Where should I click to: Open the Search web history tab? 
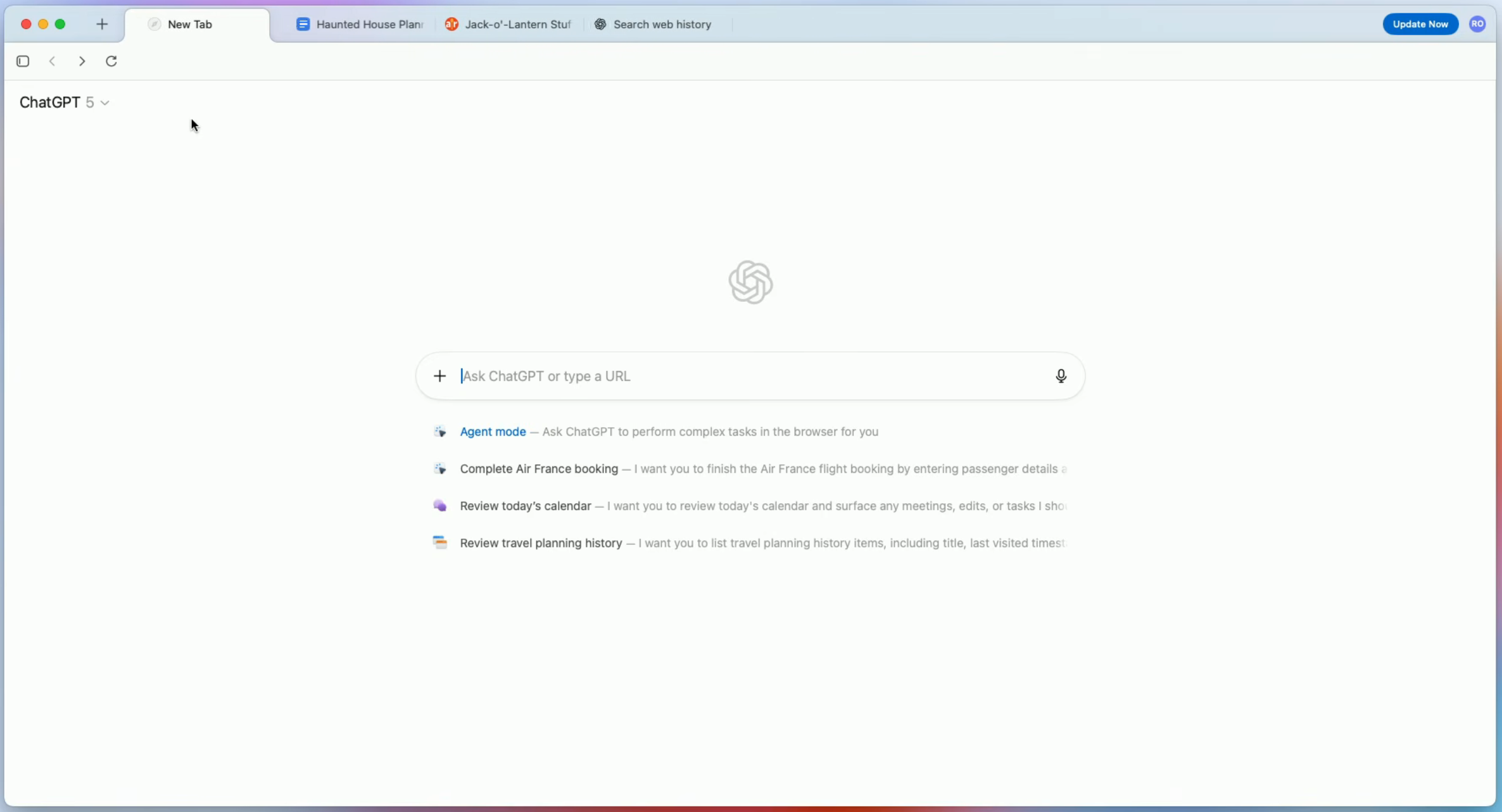653,24
